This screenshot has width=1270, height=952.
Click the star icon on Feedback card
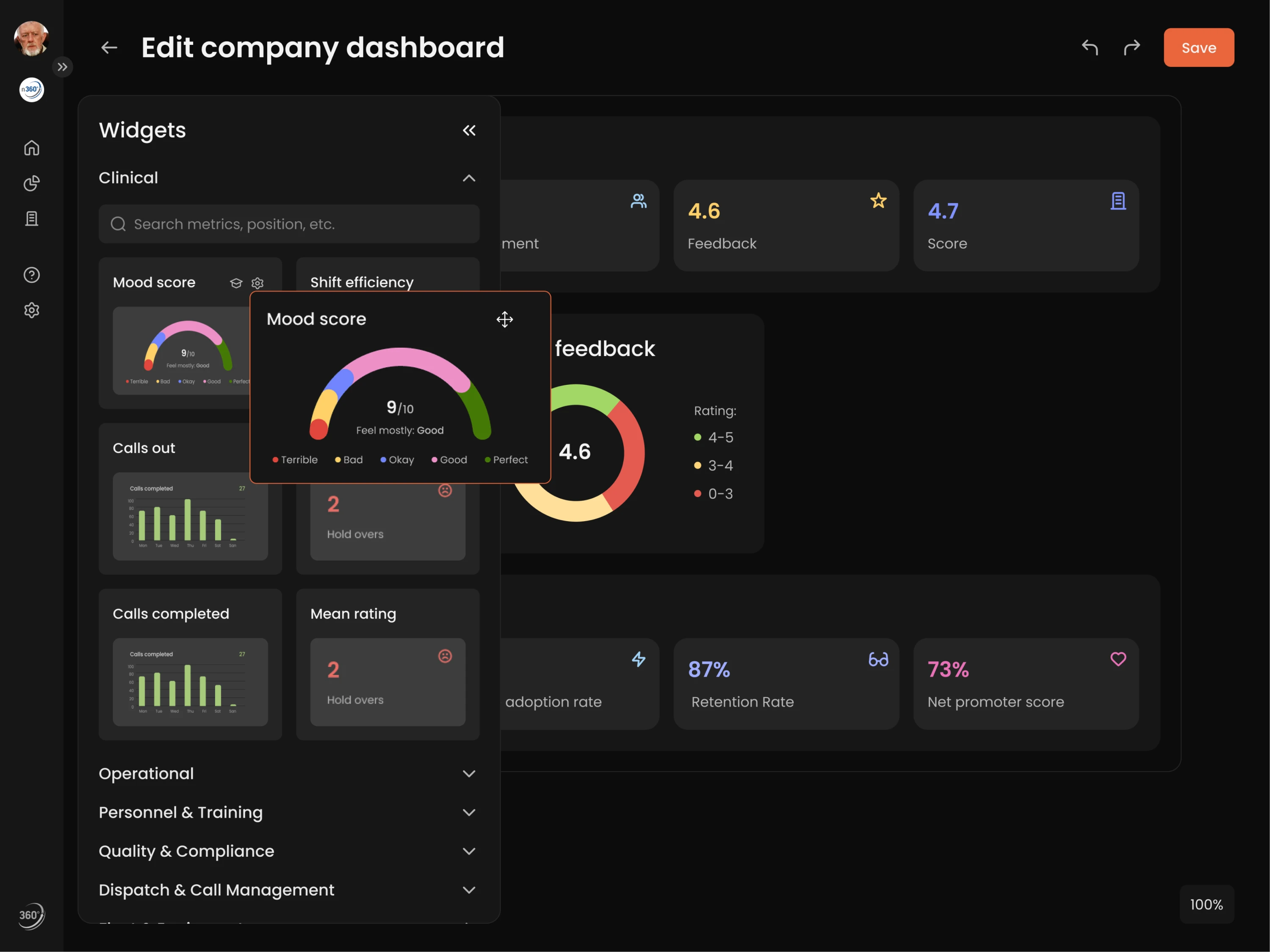pyautogui.click(x=878, y=200)
